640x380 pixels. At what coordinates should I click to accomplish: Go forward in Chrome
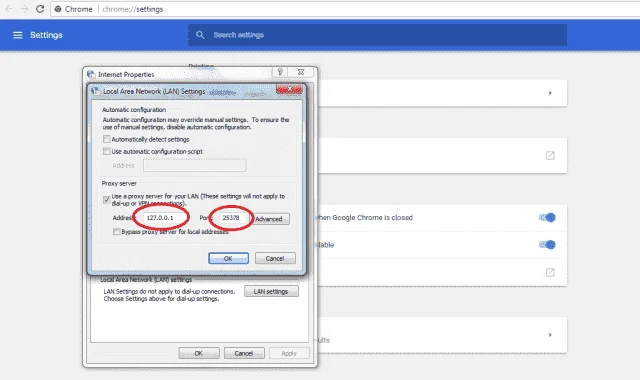pyautogui.click(x=24, y=9)
